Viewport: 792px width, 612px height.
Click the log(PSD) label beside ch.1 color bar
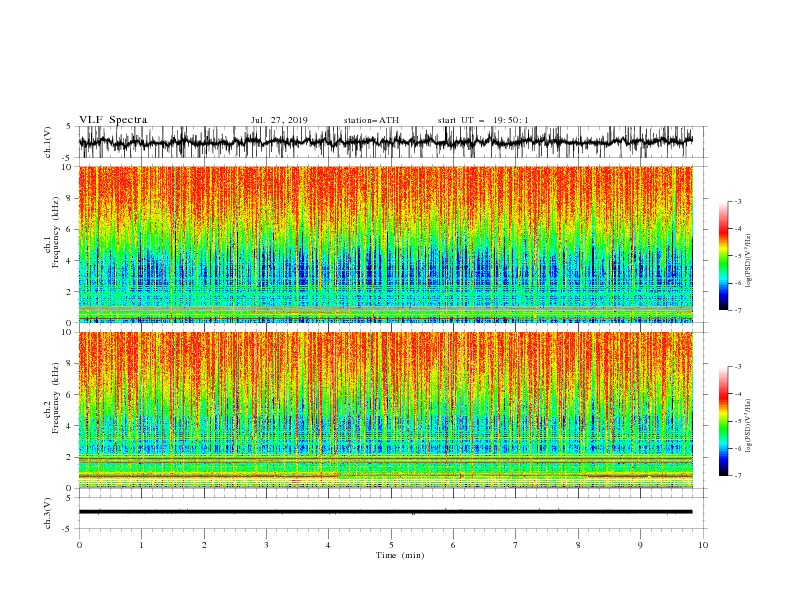click(748, 261)
